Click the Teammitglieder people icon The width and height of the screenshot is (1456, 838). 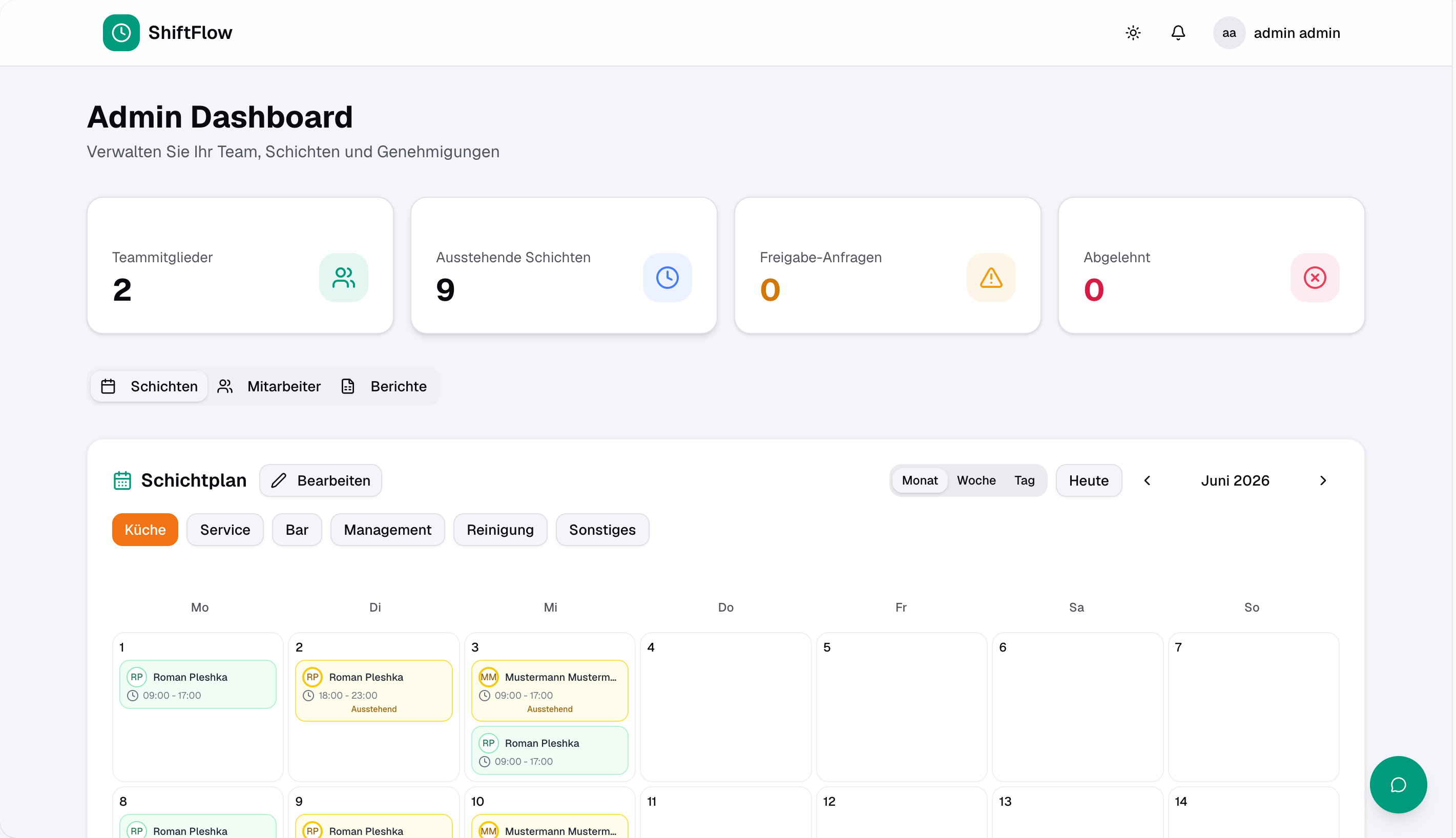click(344, 278)
